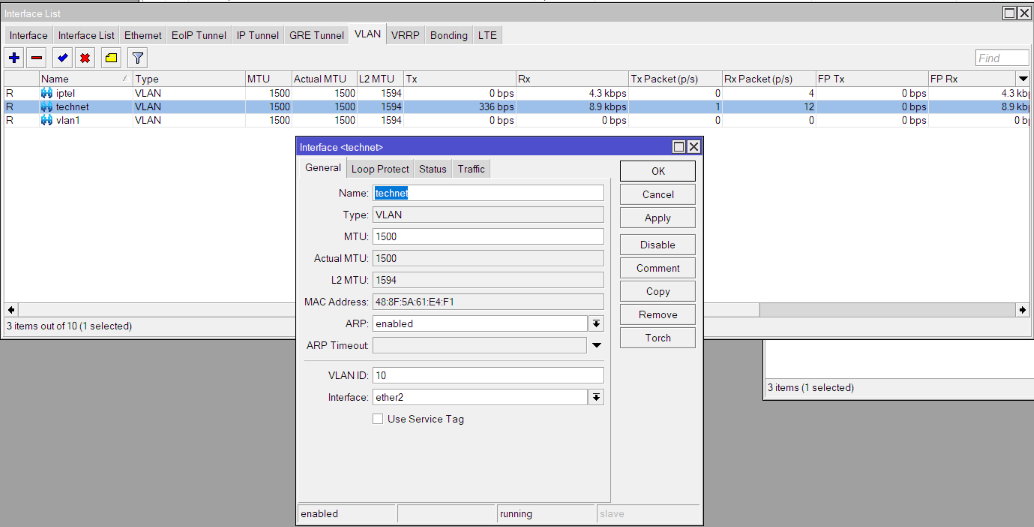The image size is (1034, 527).
Task: Open the Filter funnel icon
Action: pos(138,58)
